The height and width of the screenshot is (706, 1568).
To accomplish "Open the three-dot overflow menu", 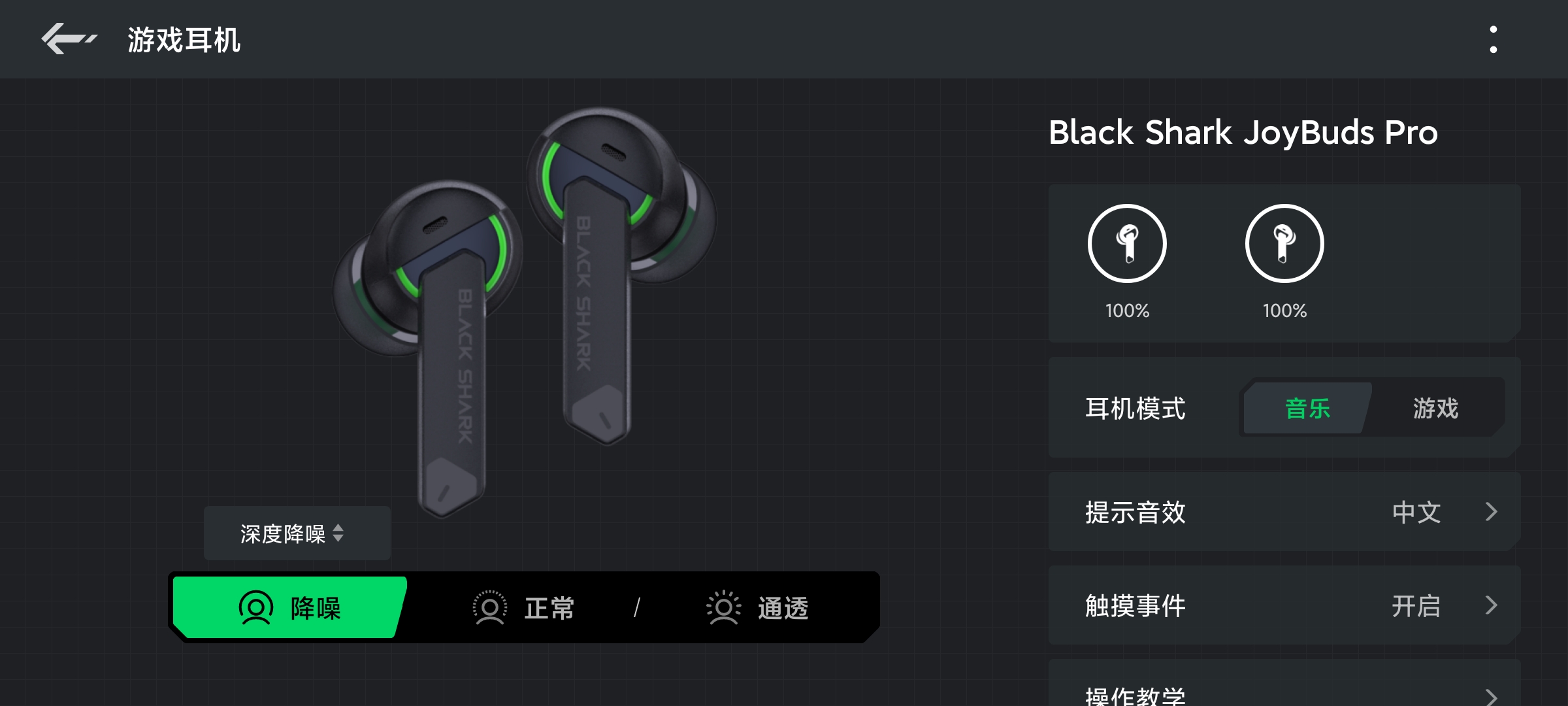I will pos(1493,39).
